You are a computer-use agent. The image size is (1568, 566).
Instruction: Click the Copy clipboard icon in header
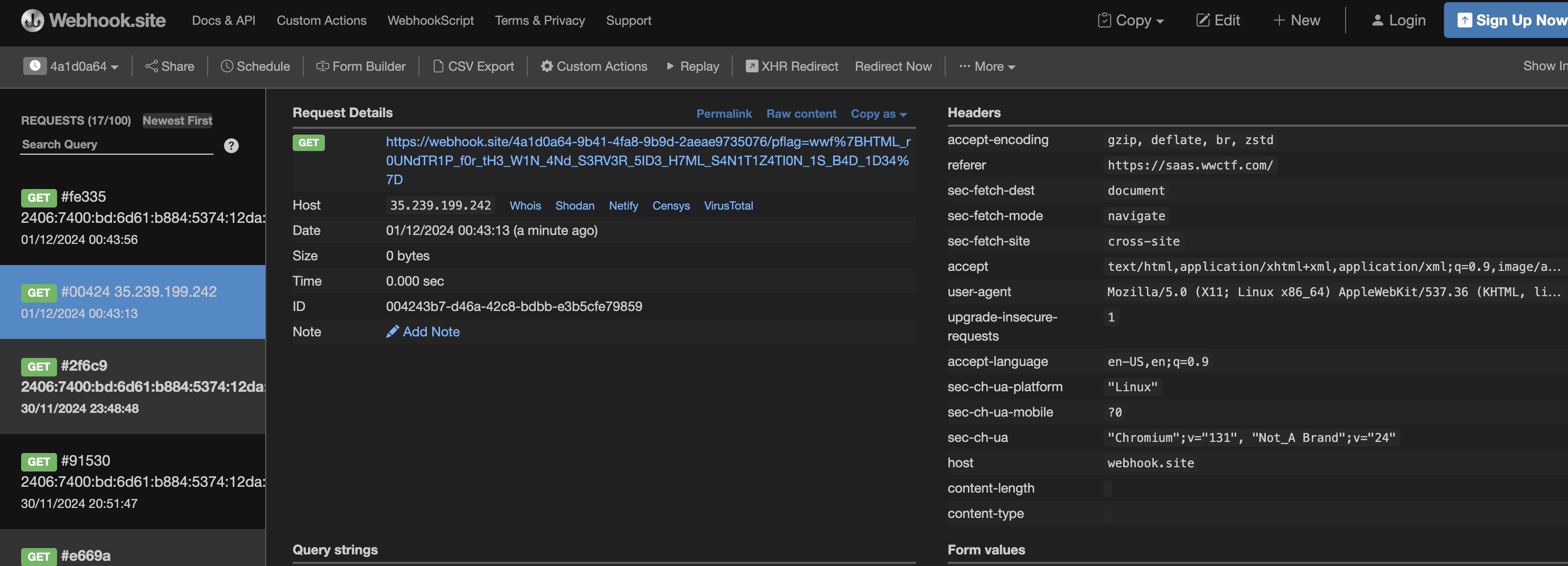pyautogui.click(x=1104, y=20)
